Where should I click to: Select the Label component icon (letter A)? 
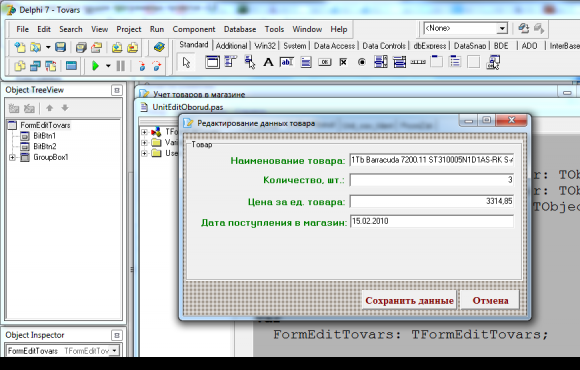(x=268, y=62)
